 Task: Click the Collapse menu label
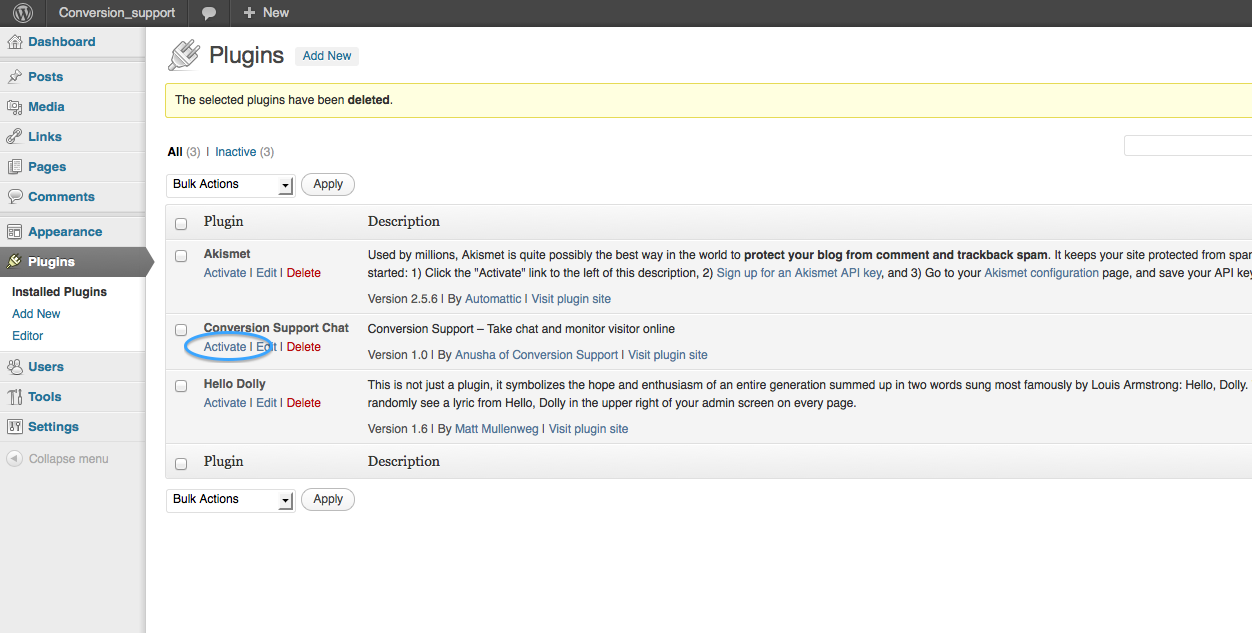click(x=69, y=459)
